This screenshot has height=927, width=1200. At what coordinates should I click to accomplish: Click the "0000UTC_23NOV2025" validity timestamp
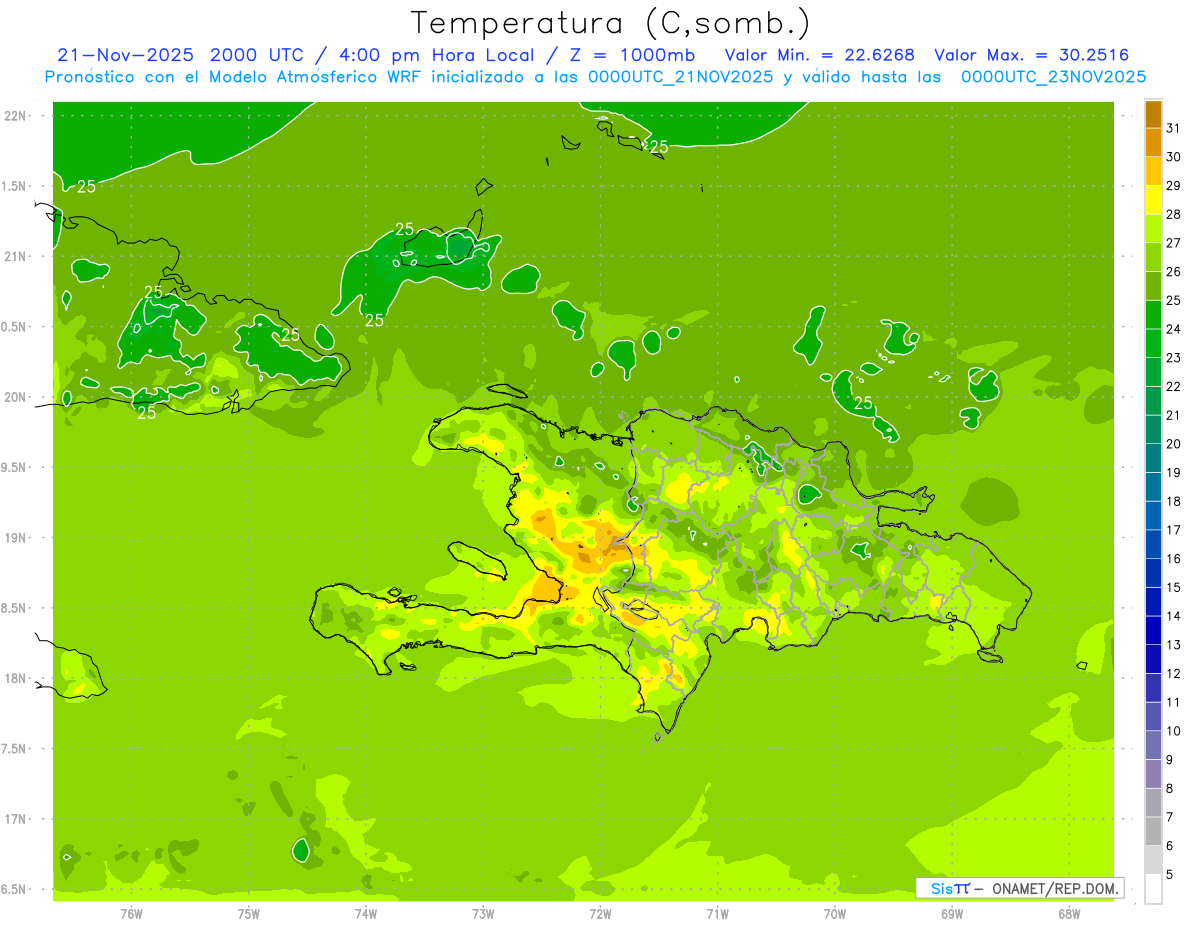[x=1053, y=77]
